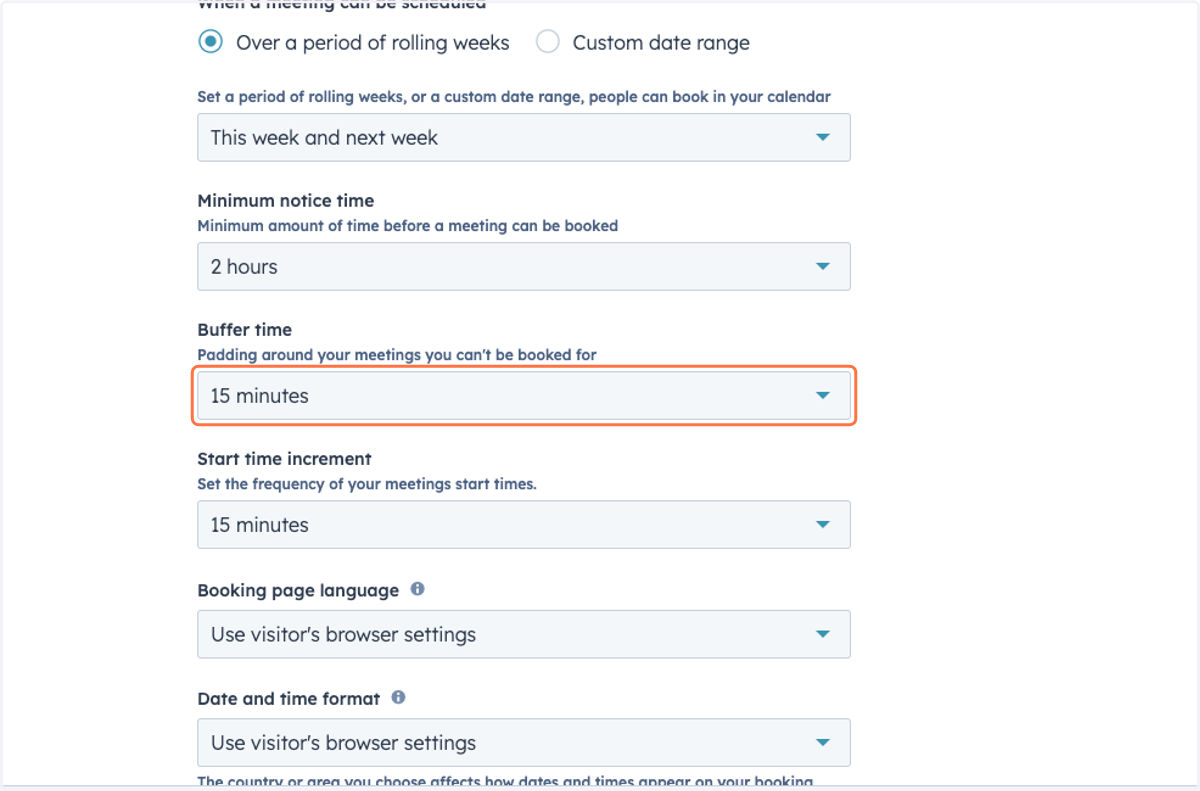This screenshot has height=791, width=1200.
Task: Click info icon next to Booking page language
Action: [418, 589]
